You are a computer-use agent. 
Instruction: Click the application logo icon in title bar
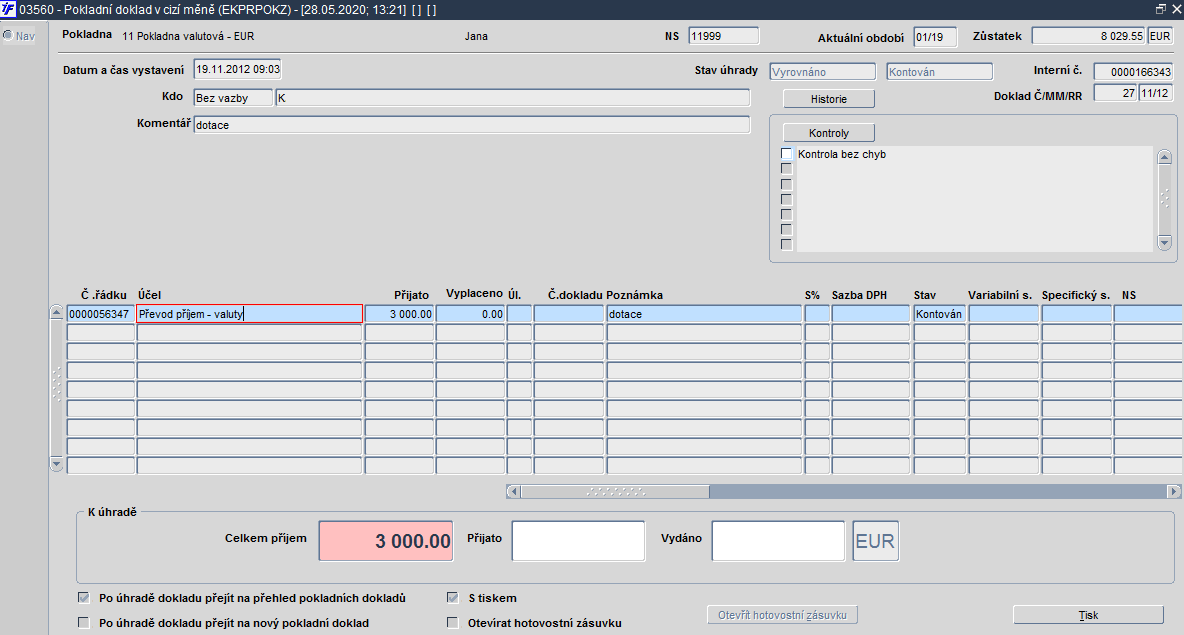pyautogui.click(x=8, y=9)
